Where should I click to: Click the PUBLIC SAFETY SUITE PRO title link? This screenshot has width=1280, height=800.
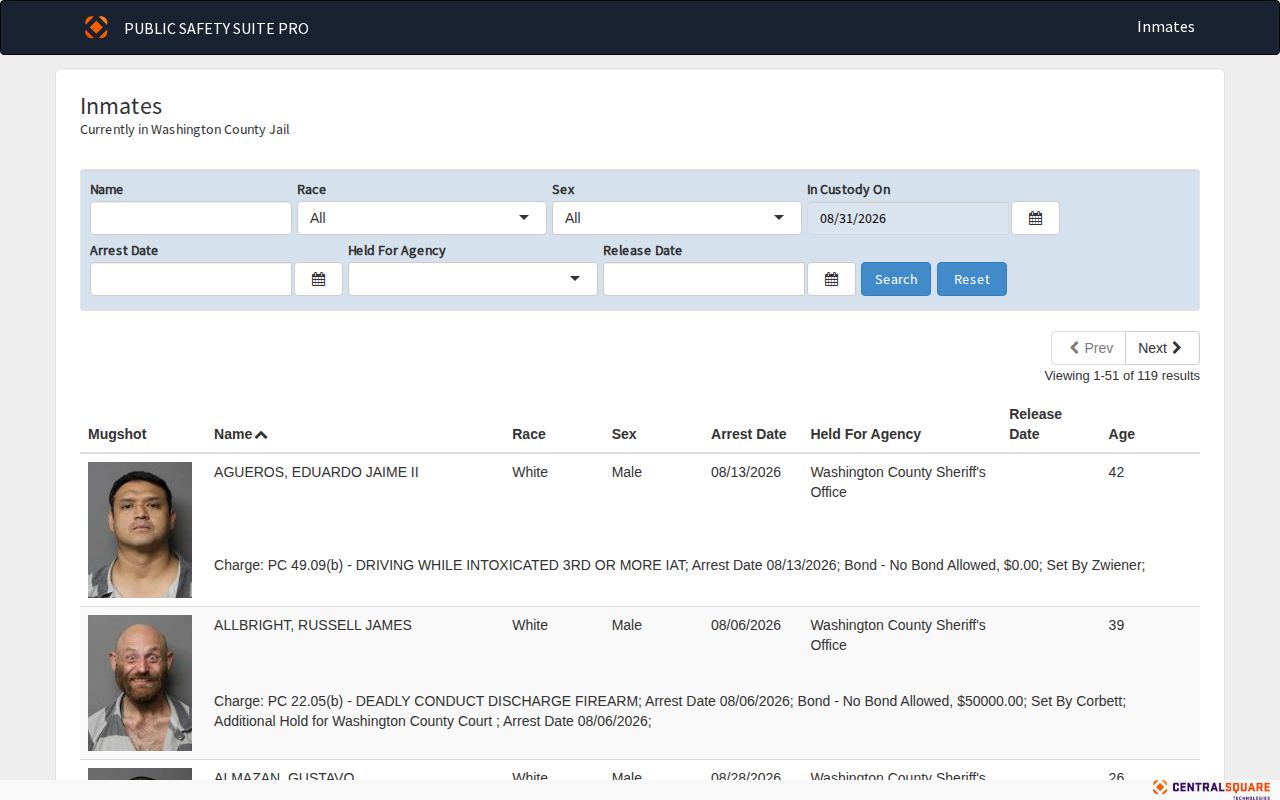[216, 28]
